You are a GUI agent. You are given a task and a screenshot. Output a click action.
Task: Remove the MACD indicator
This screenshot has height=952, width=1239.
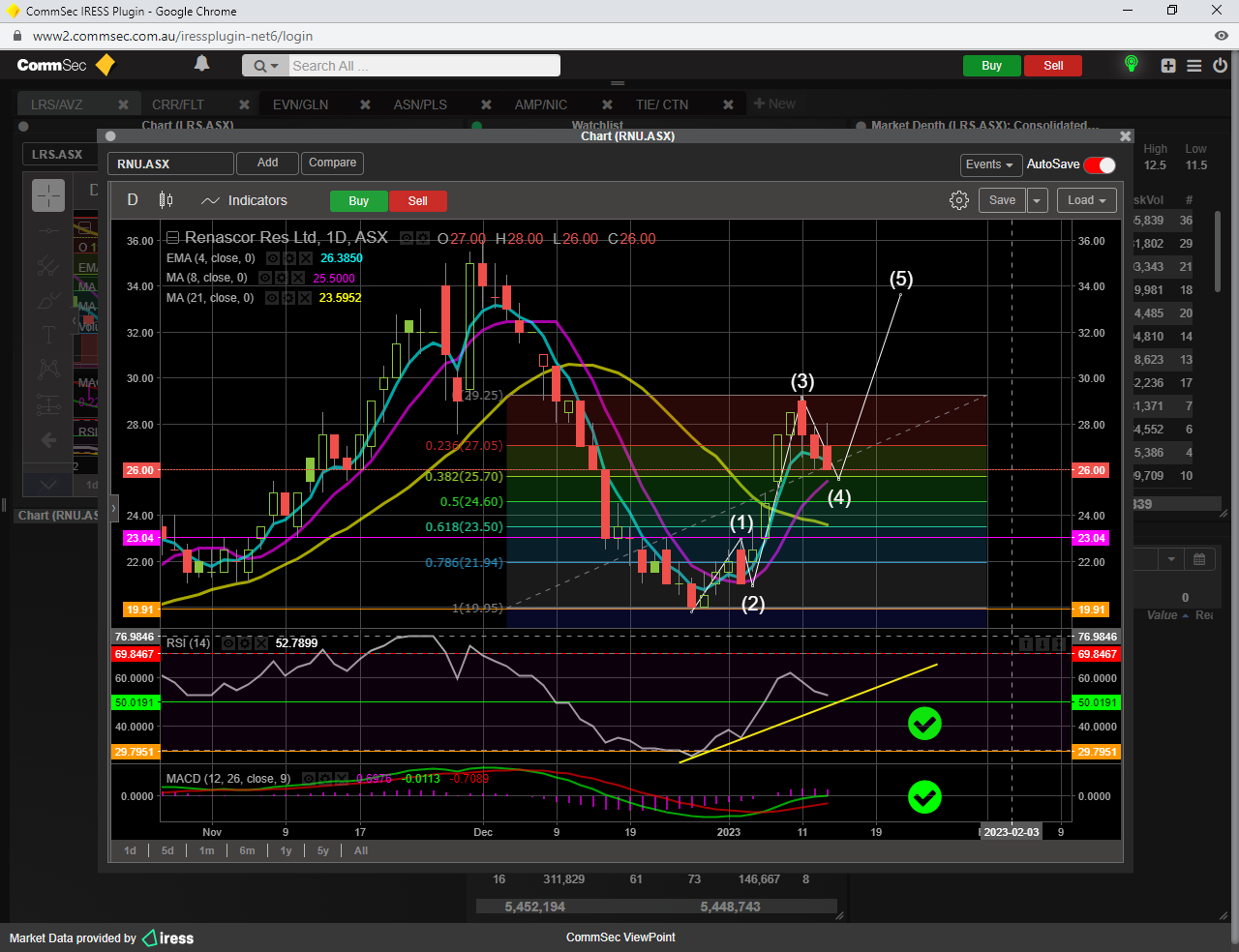click(342, 778)
